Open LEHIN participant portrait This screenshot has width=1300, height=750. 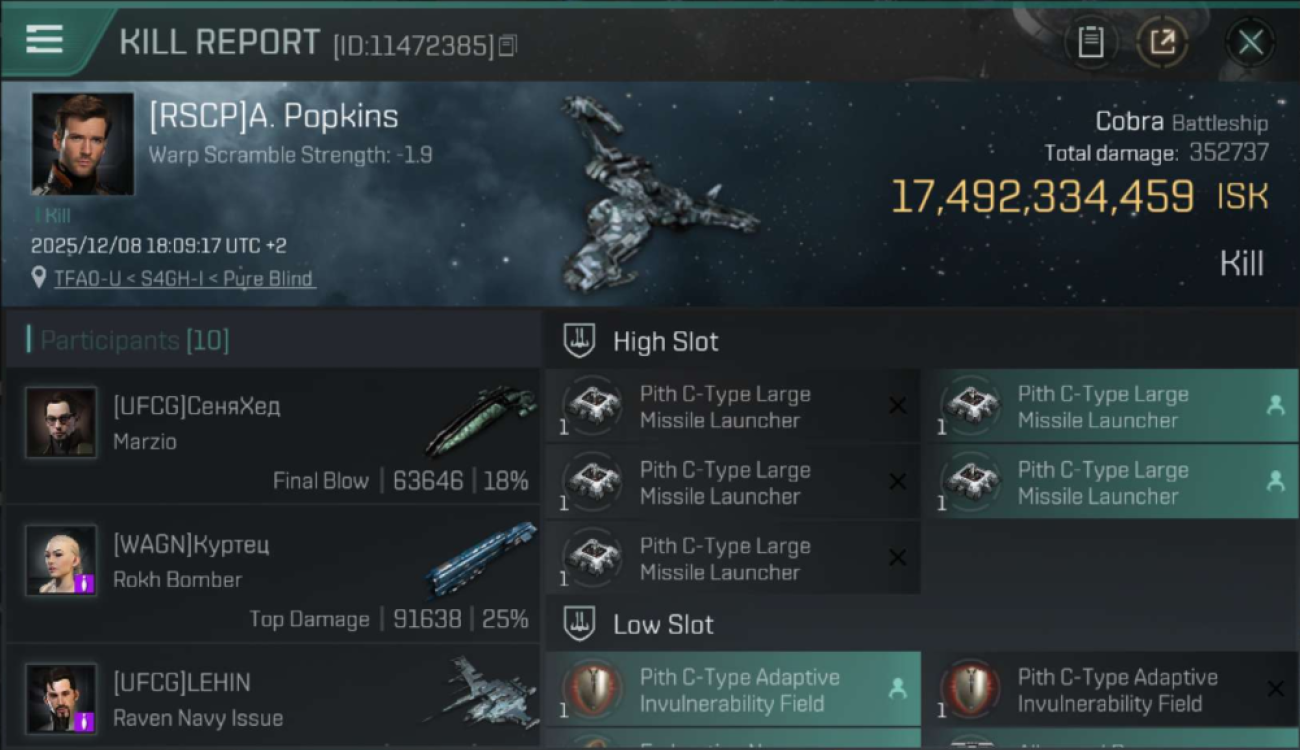(x=61, y=698)
